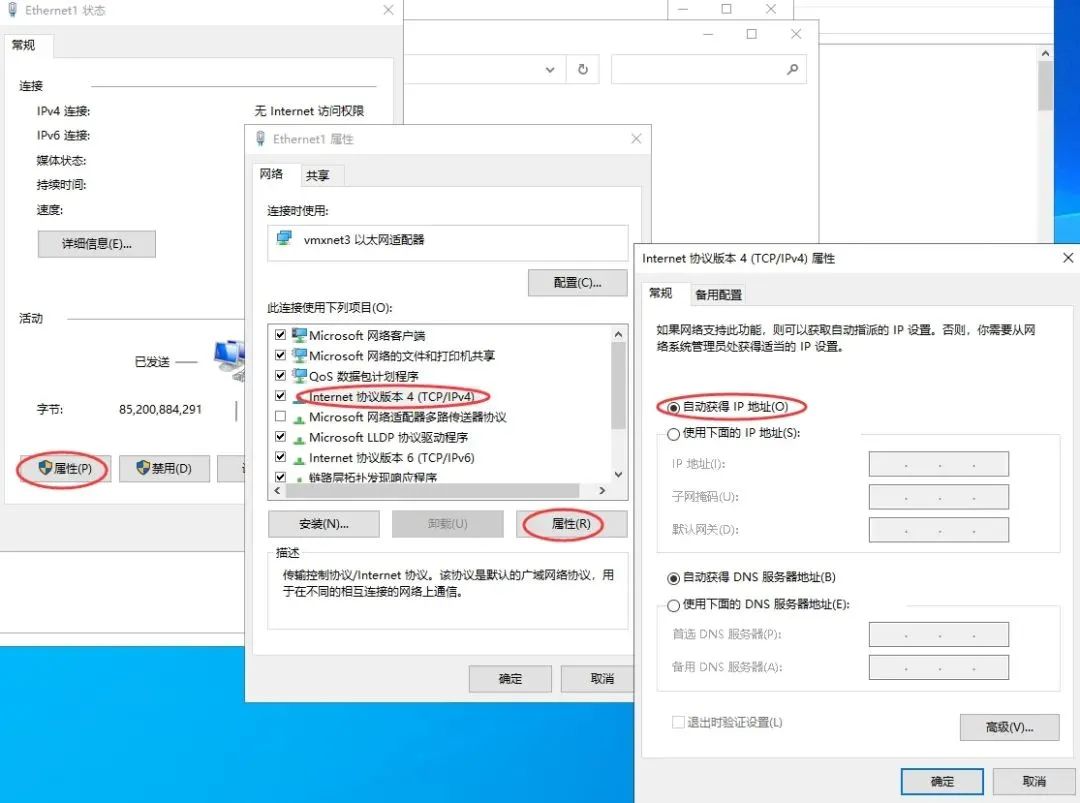Switch to the 备用配置 tab
The height and width of the screenshot is (803, 1080).
pos(720,293)
